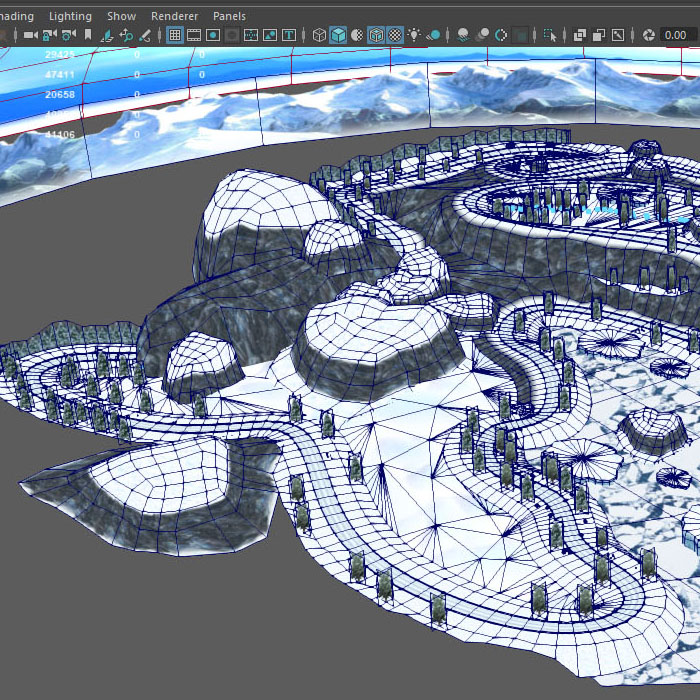Viewport: 700px width, 700px height.
Task: Open the Lighting menu
Action: 70,16
